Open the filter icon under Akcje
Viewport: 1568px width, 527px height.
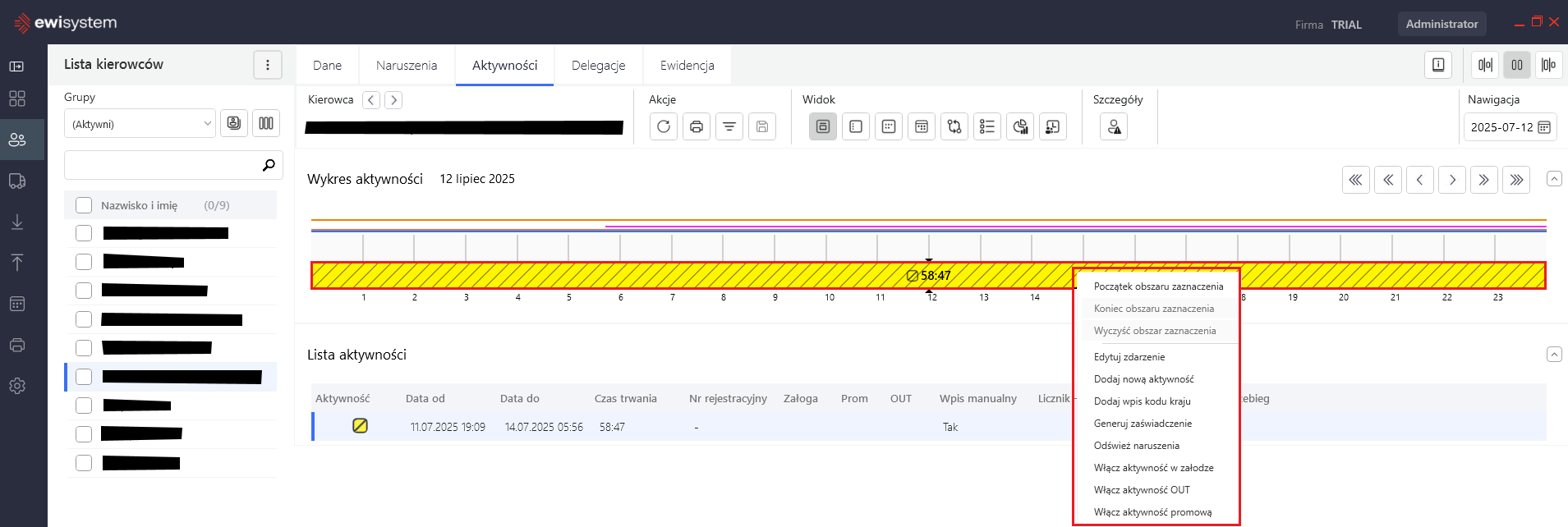[729, 126]
